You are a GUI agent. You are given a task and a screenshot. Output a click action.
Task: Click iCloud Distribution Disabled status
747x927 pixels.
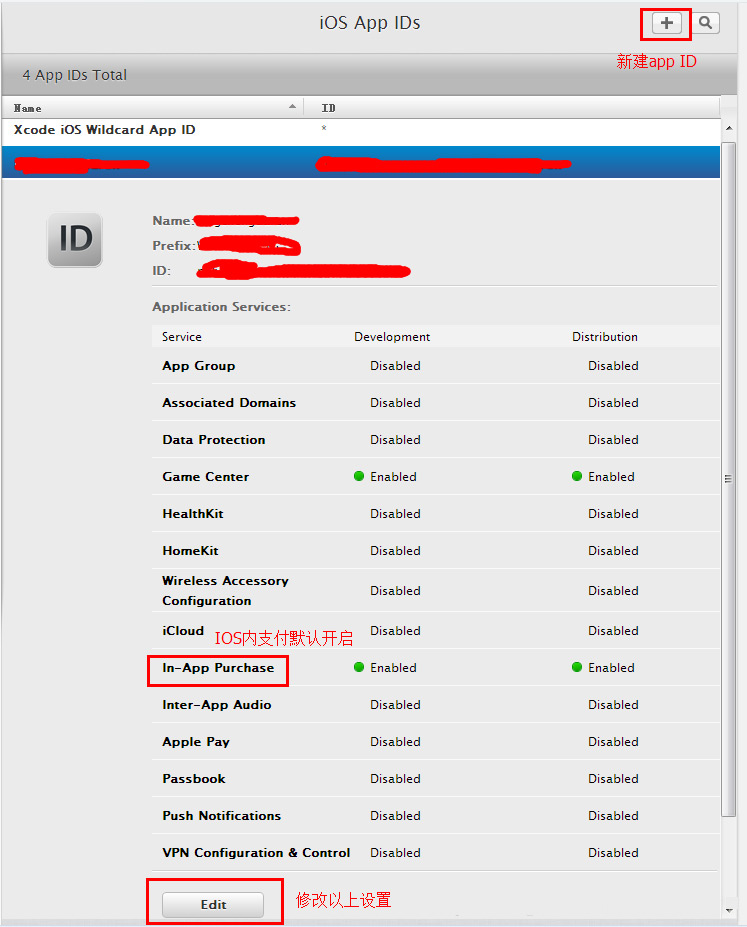613,631
